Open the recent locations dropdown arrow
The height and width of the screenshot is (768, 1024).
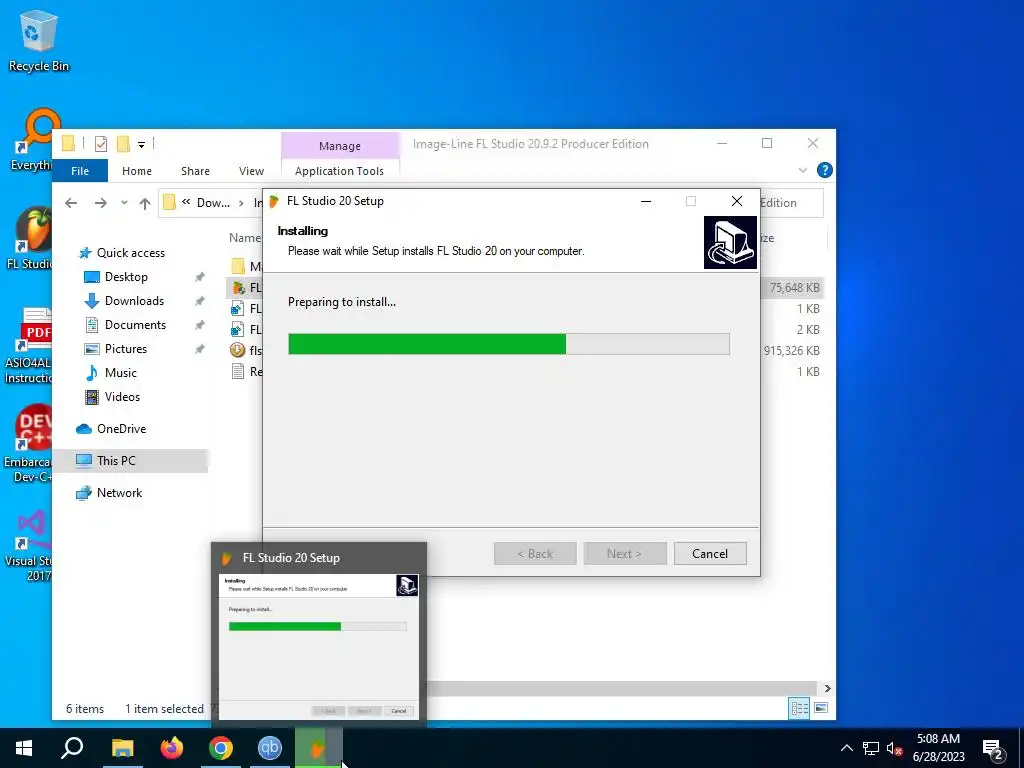[124, 203]
